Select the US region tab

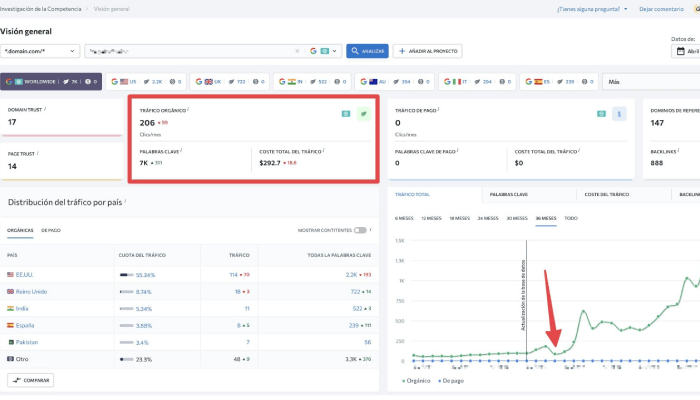(x=146, y=82)
